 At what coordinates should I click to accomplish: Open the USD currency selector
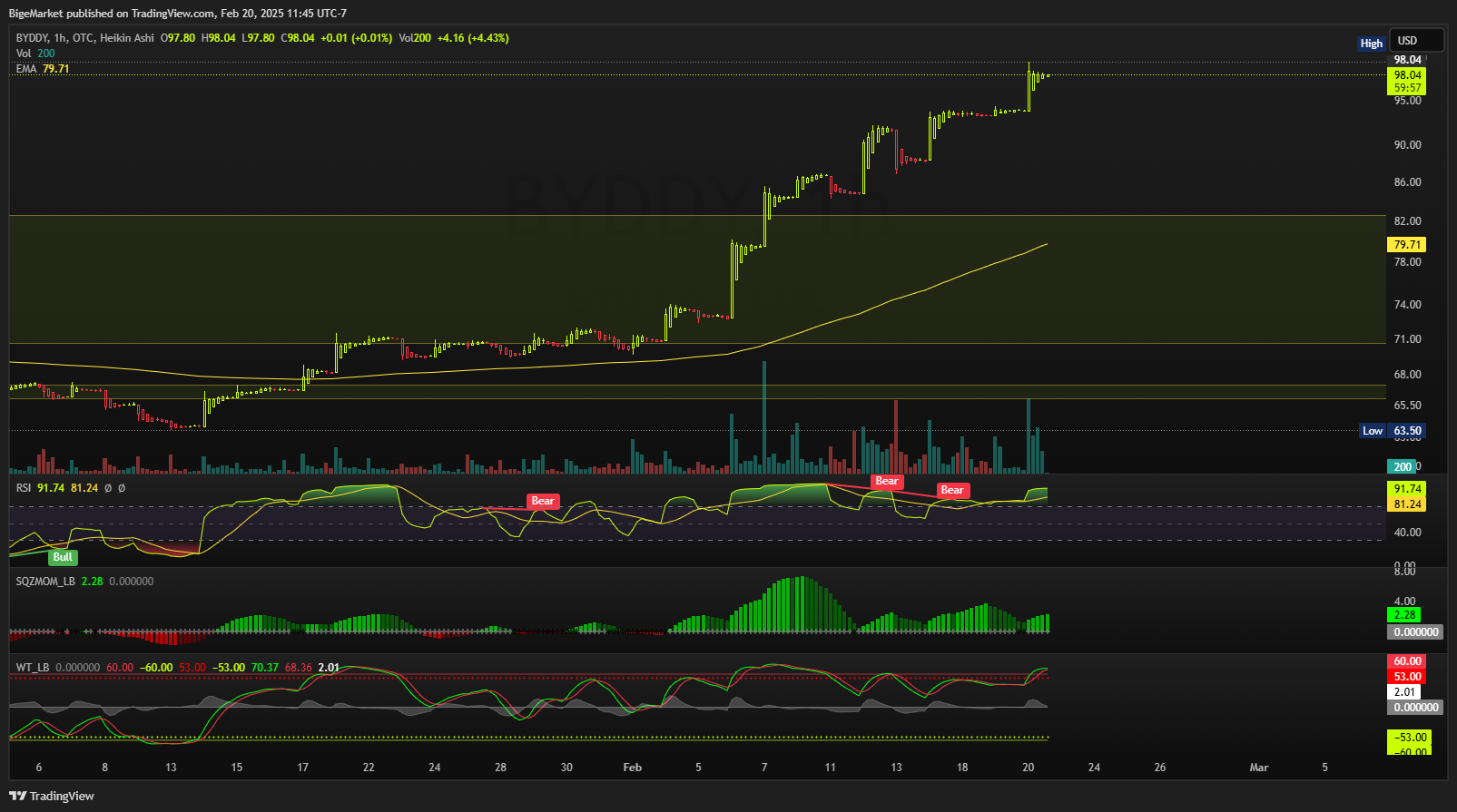(1416, 40)
